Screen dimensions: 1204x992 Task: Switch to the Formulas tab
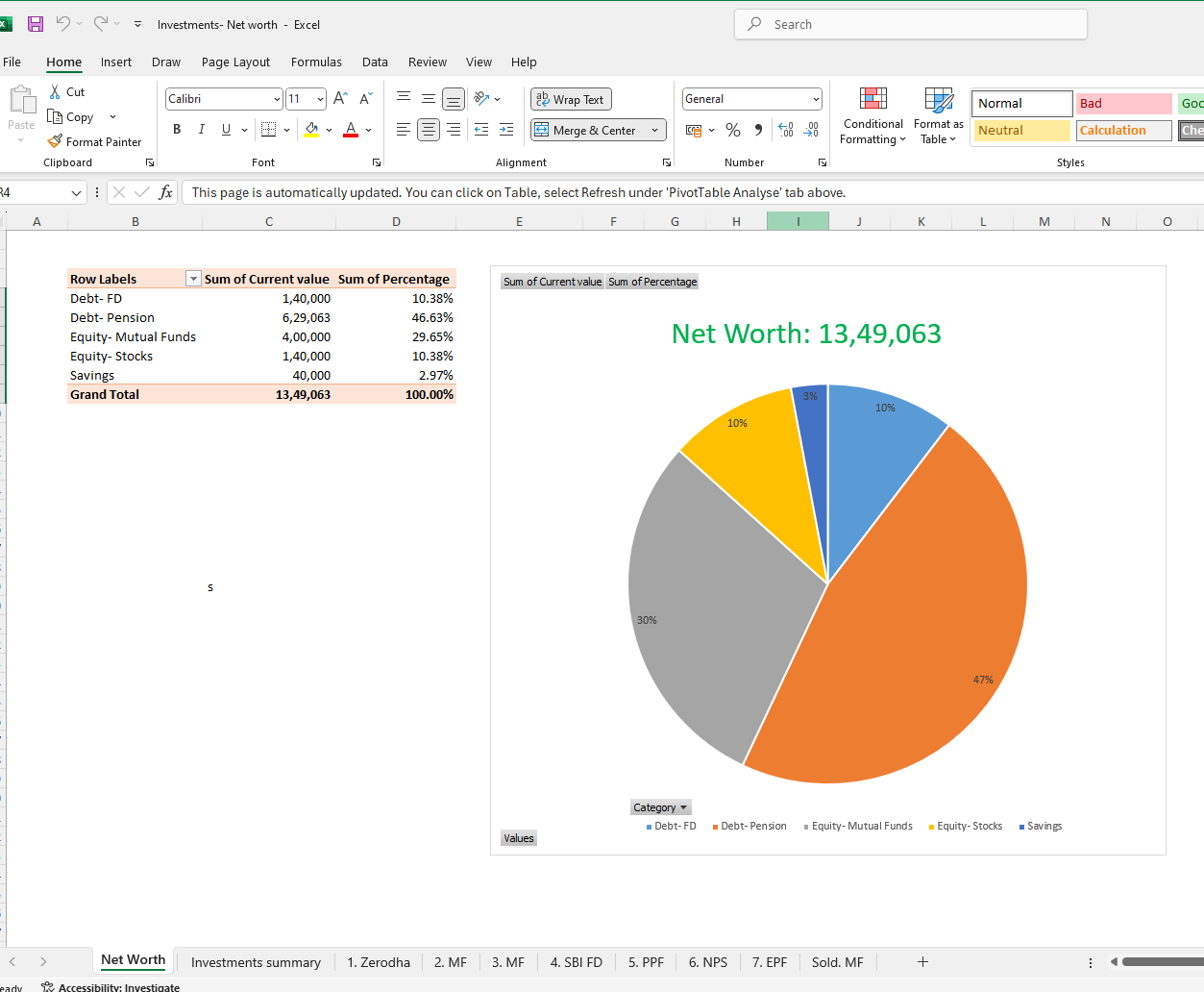(316, 62)
